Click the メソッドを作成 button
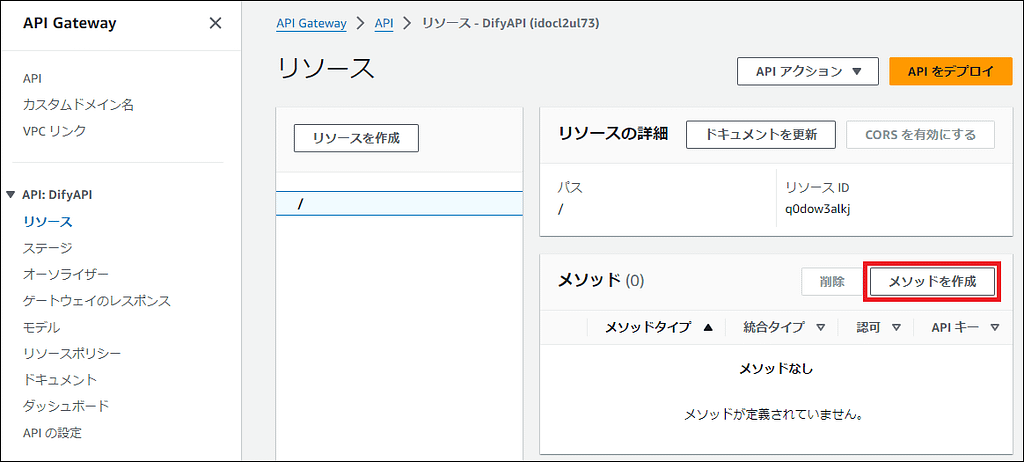This screenshot has height=462, width=1024. 933,282
